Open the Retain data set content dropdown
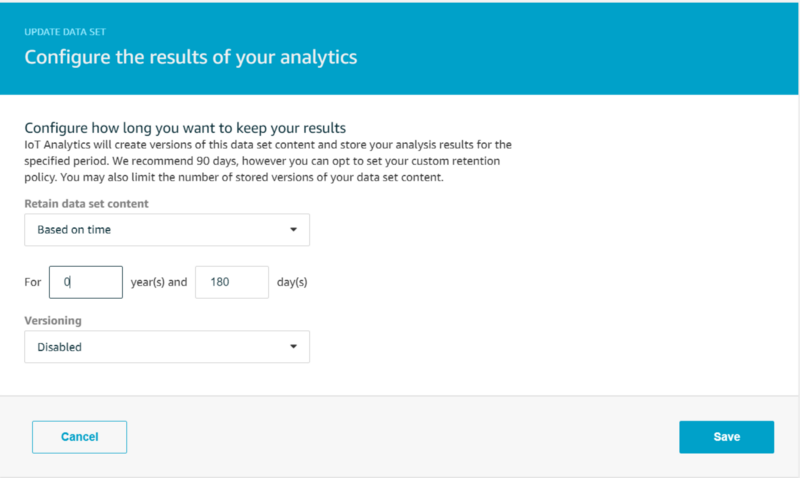The width and height of the screenshot is (800, 478). pos(167,230)
